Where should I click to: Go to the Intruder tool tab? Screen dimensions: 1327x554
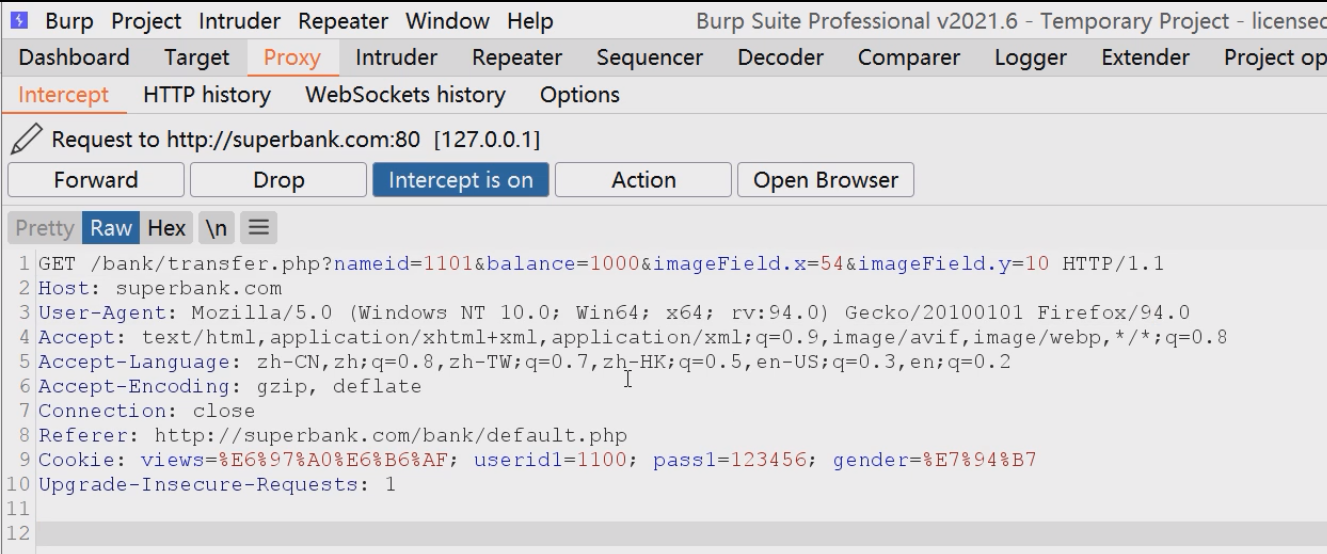point(396,58)
